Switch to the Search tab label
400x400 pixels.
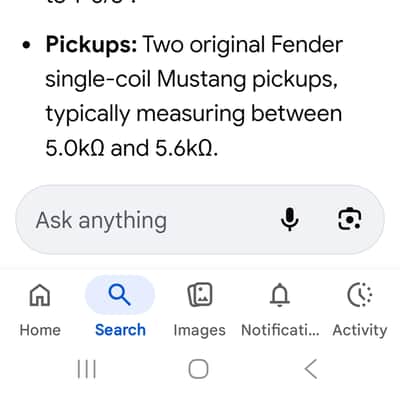point(120,330)
